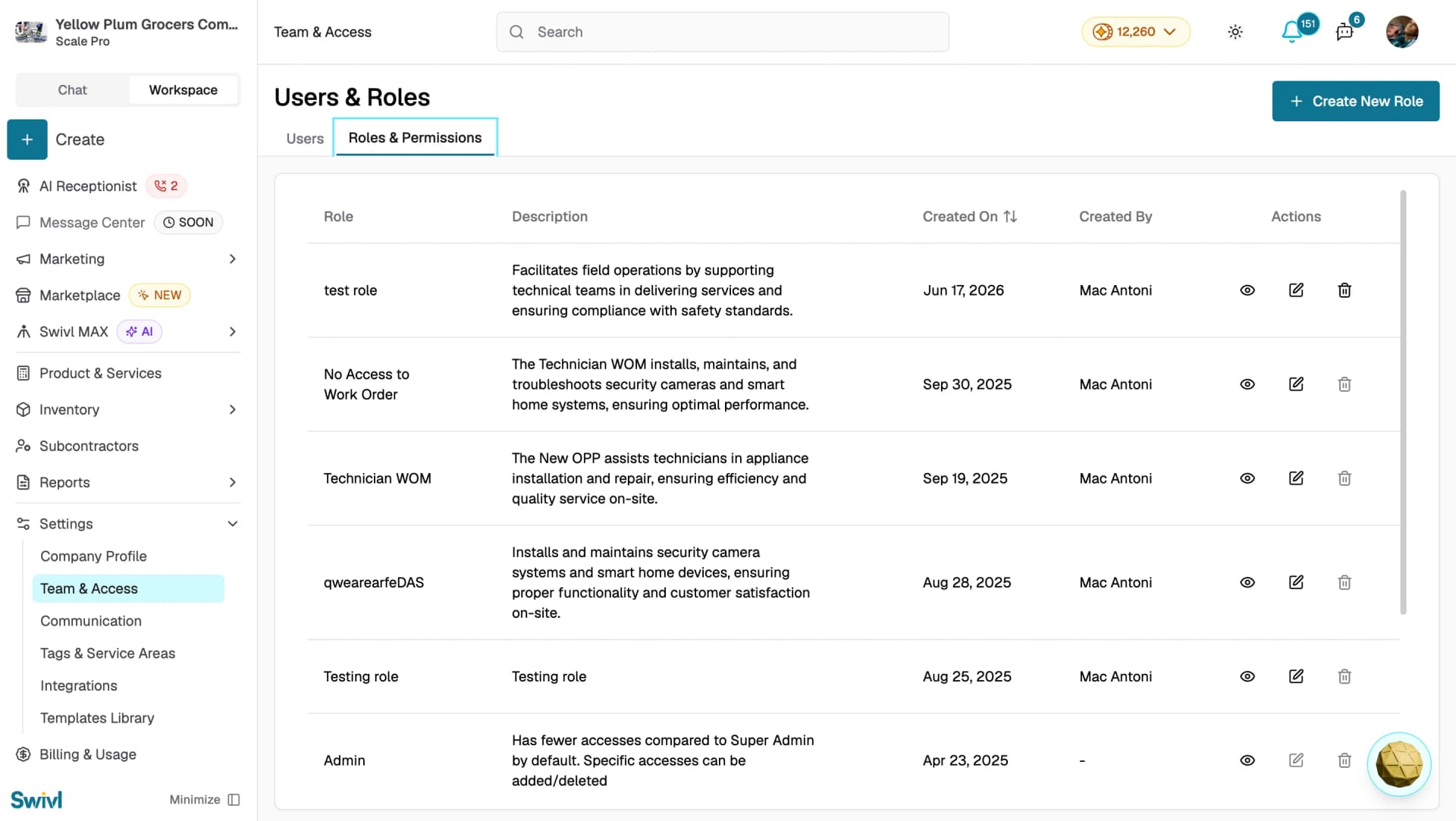Screen dimensions: 1456x821
Task: Sort by Created On column
Action: (x=969, y=217)
